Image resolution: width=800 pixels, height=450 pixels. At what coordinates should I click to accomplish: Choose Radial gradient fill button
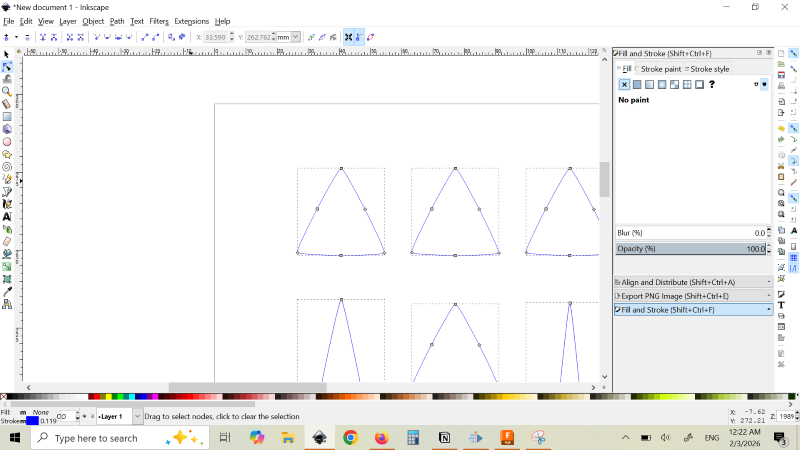[662, 85]
